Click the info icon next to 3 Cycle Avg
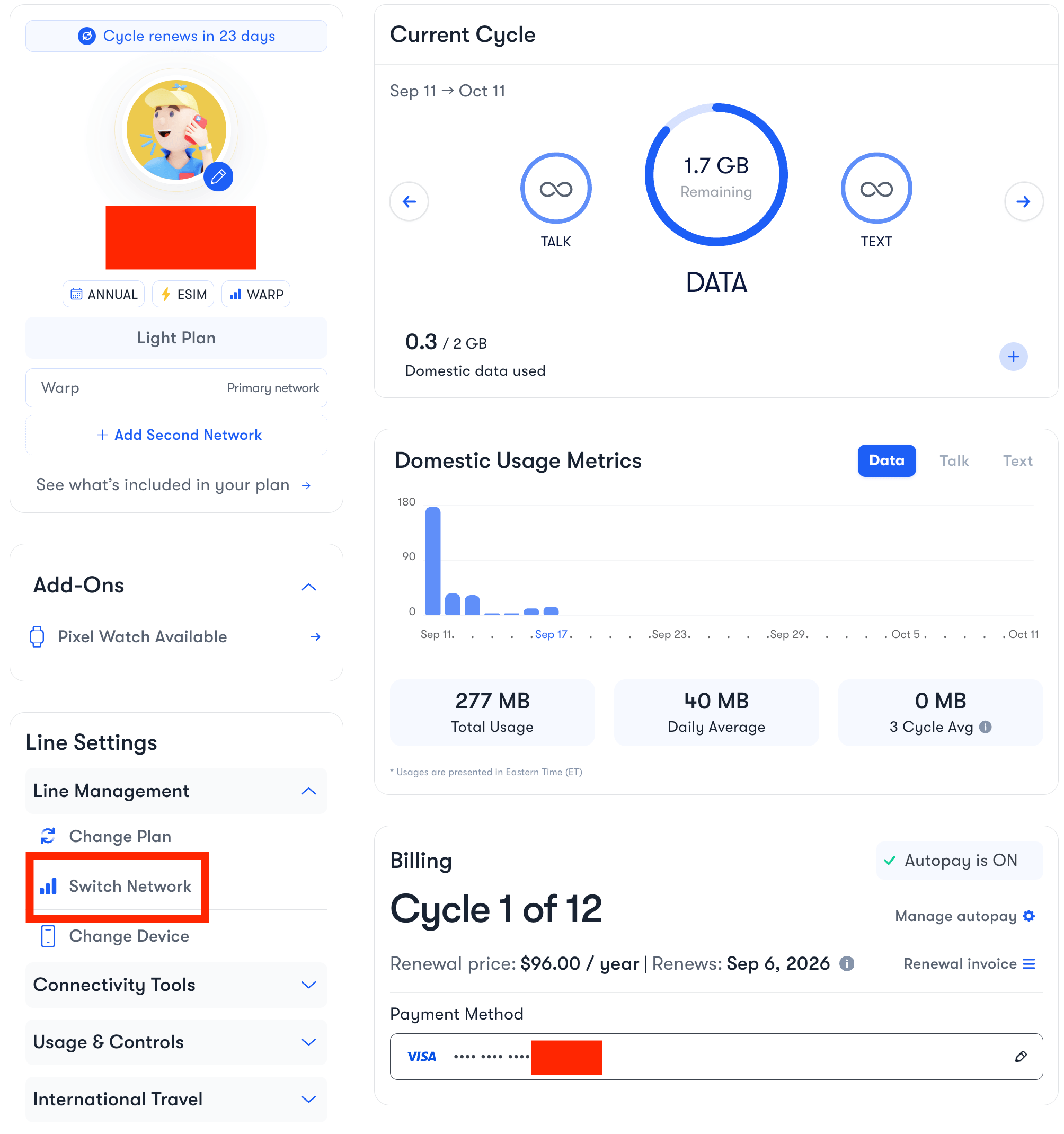Screen dimensions: 1064x1134 985,727
